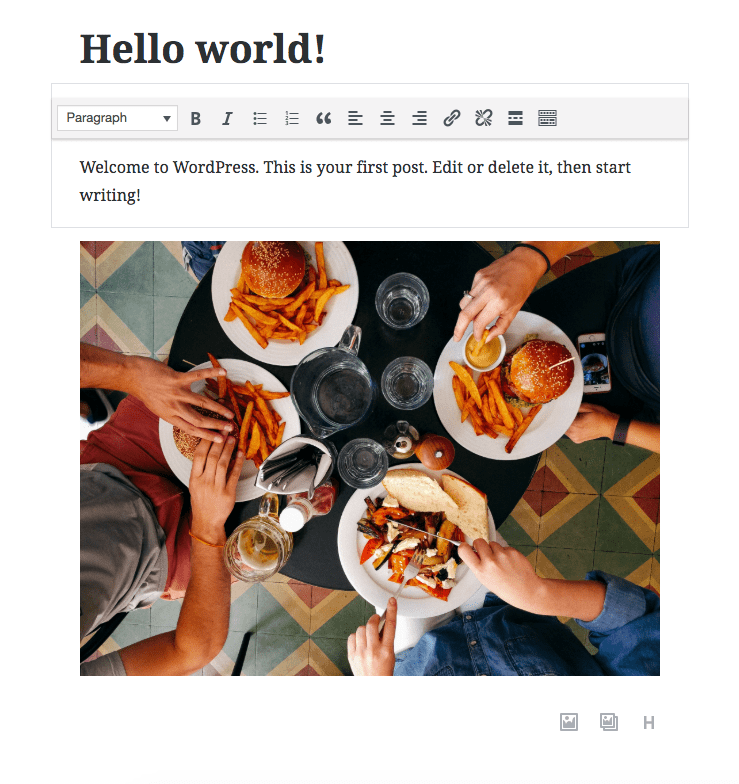Select the burger meal image
The height and width of the screenshot is (784, 739).
[370, 458]
